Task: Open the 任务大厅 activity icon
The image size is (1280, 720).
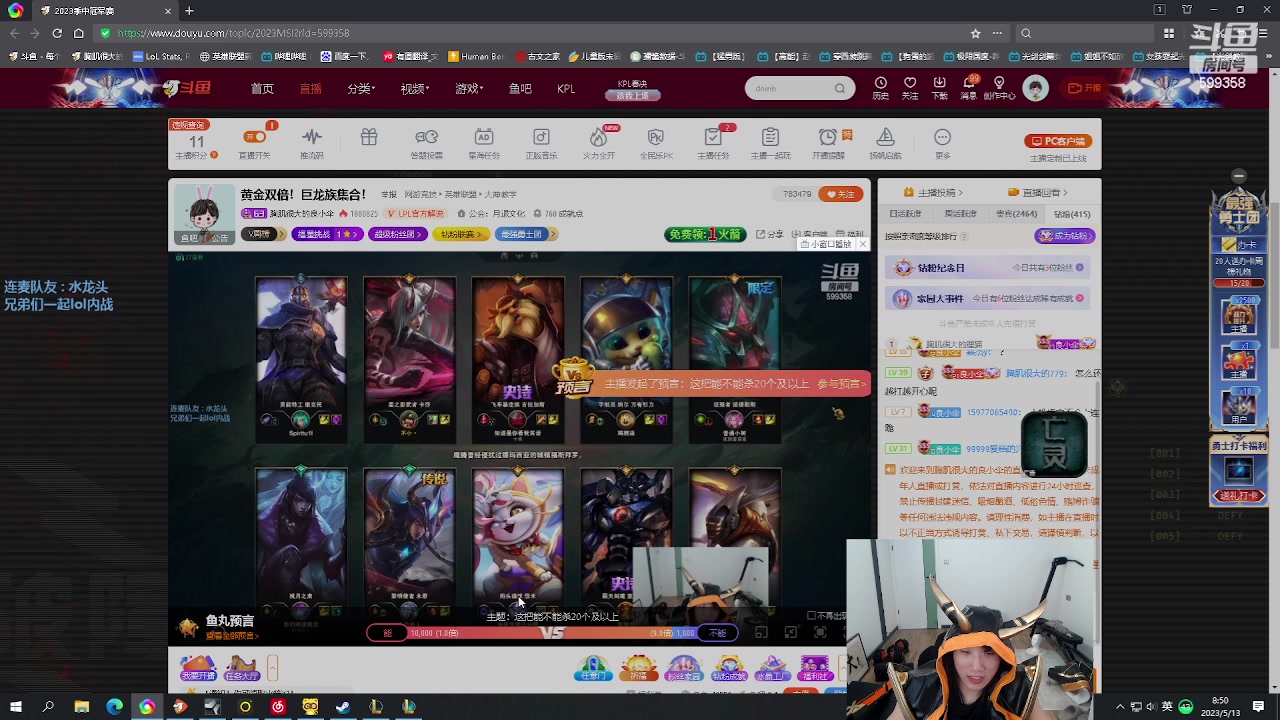Action: coord(242,668)
